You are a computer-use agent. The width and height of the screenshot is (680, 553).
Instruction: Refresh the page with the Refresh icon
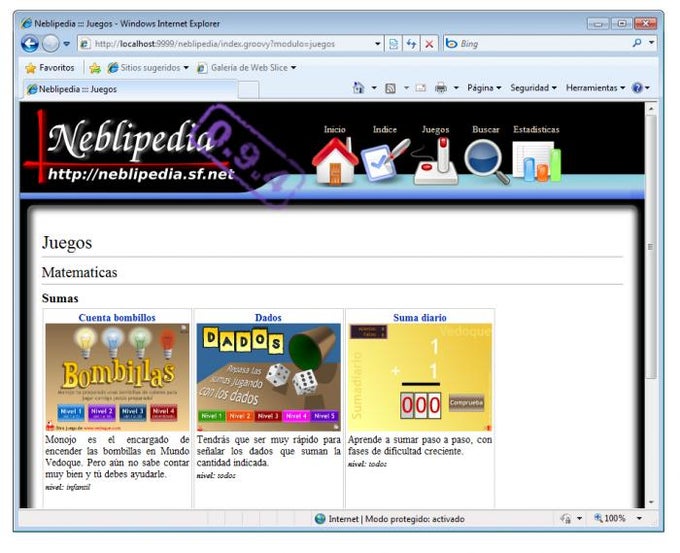point(411,44)
